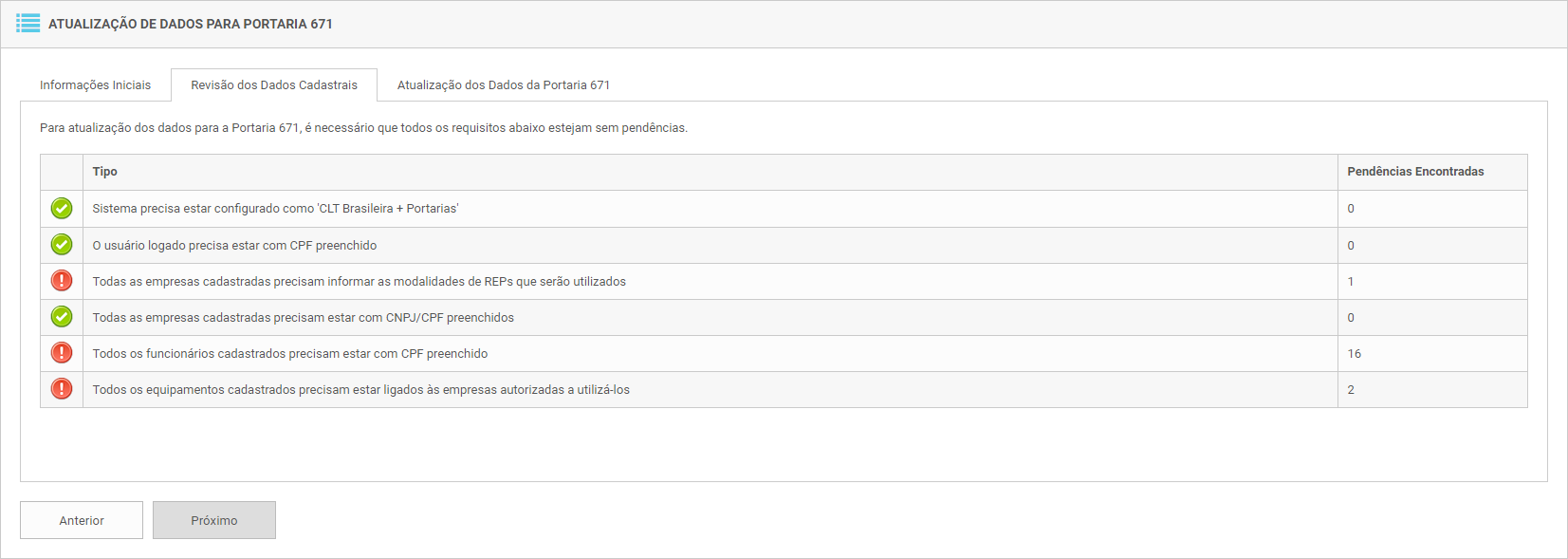
Task: Click red alert icon for equipment row
Action: tap(62, 389)
